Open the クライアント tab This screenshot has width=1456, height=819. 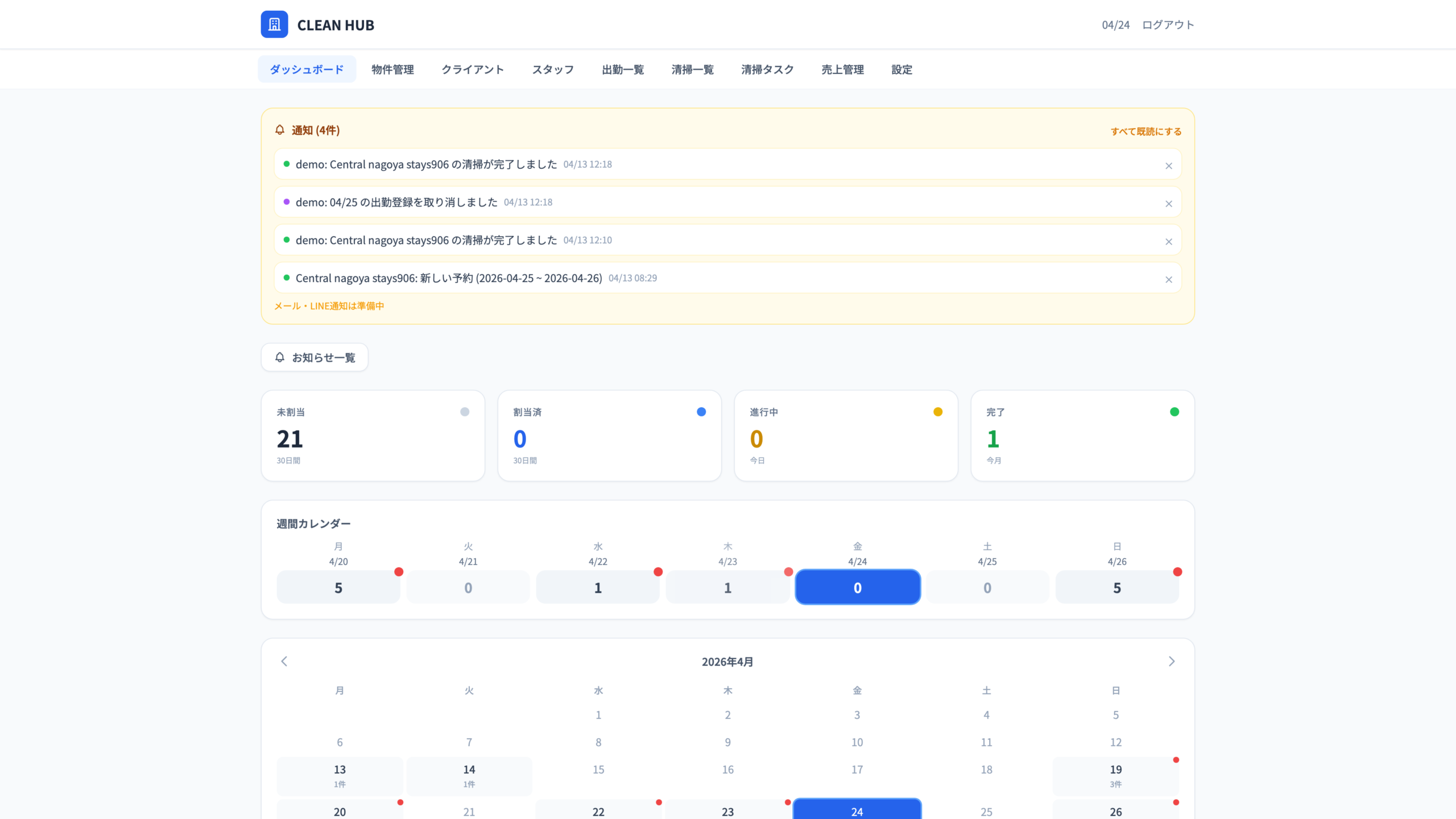click(x=473, y=69)
